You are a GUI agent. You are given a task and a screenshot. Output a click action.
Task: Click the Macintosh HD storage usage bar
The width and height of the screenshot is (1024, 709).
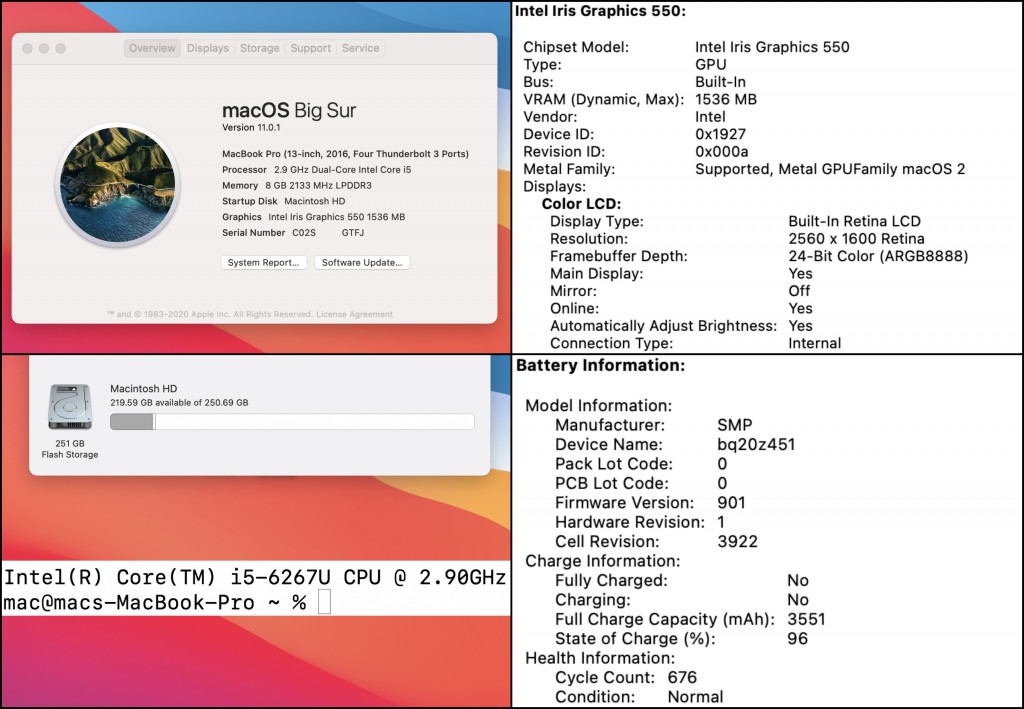click(291, 422)
